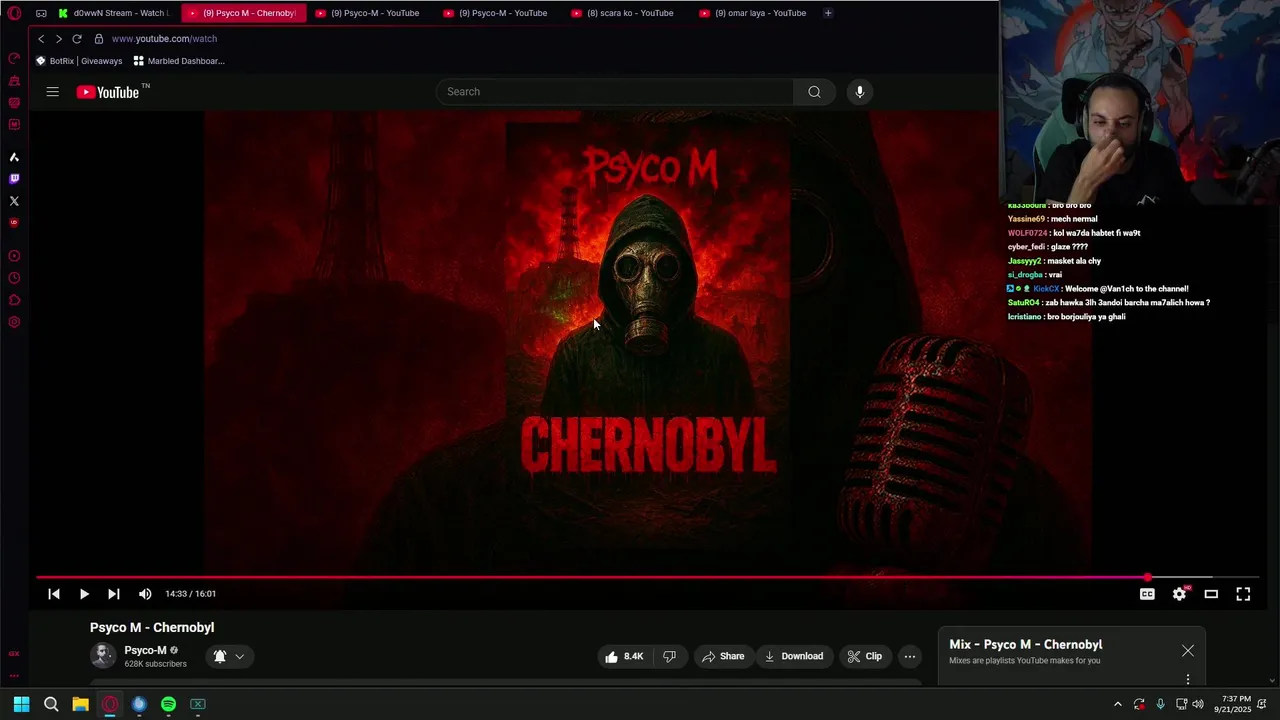Screen dimensions: 1280x720
Task: Click chat message from Jassyyy2
Action: tap(1054, 261)
